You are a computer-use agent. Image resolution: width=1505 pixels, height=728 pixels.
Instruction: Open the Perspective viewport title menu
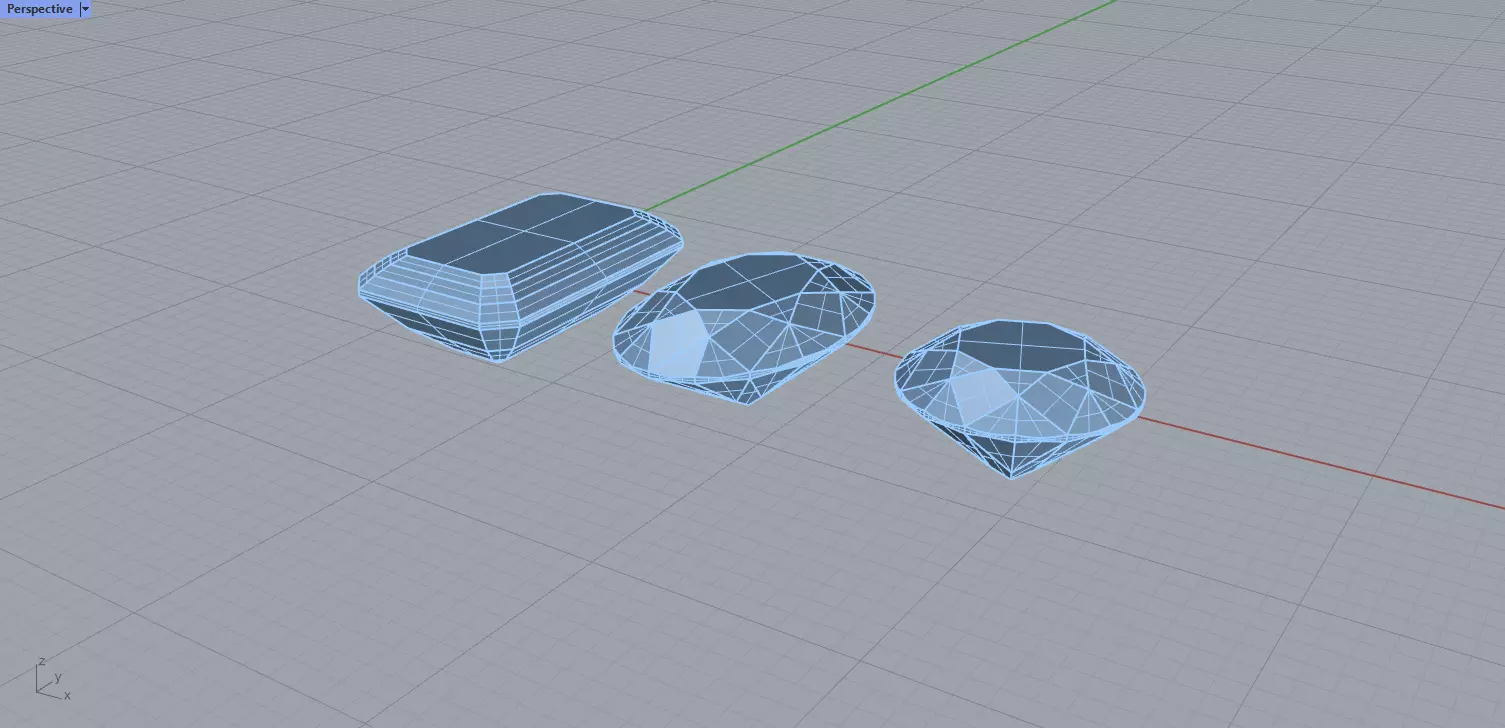[x=40, y=9]
